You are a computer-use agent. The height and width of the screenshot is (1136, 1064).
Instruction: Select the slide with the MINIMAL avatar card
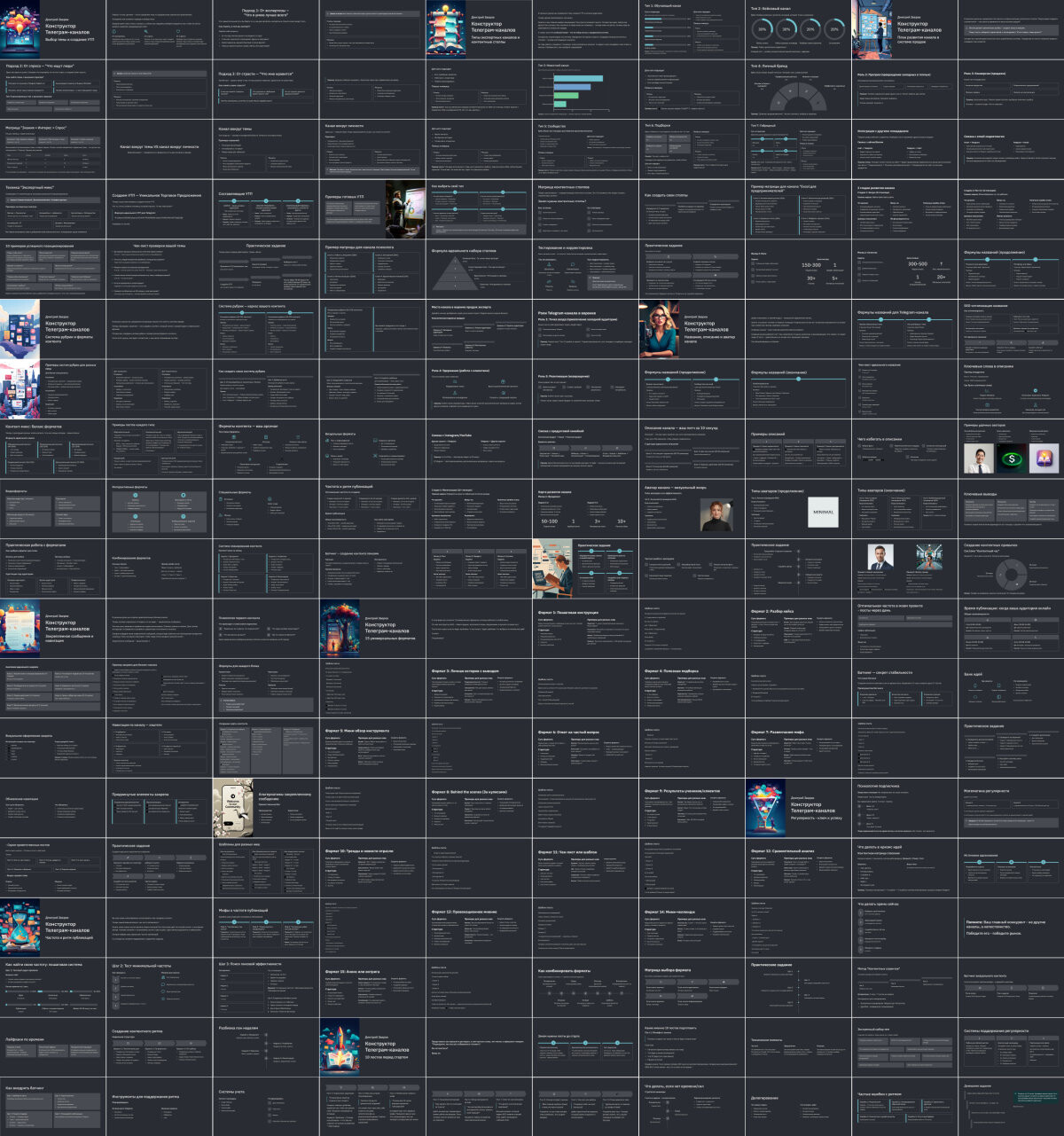[x=798, y=508]
